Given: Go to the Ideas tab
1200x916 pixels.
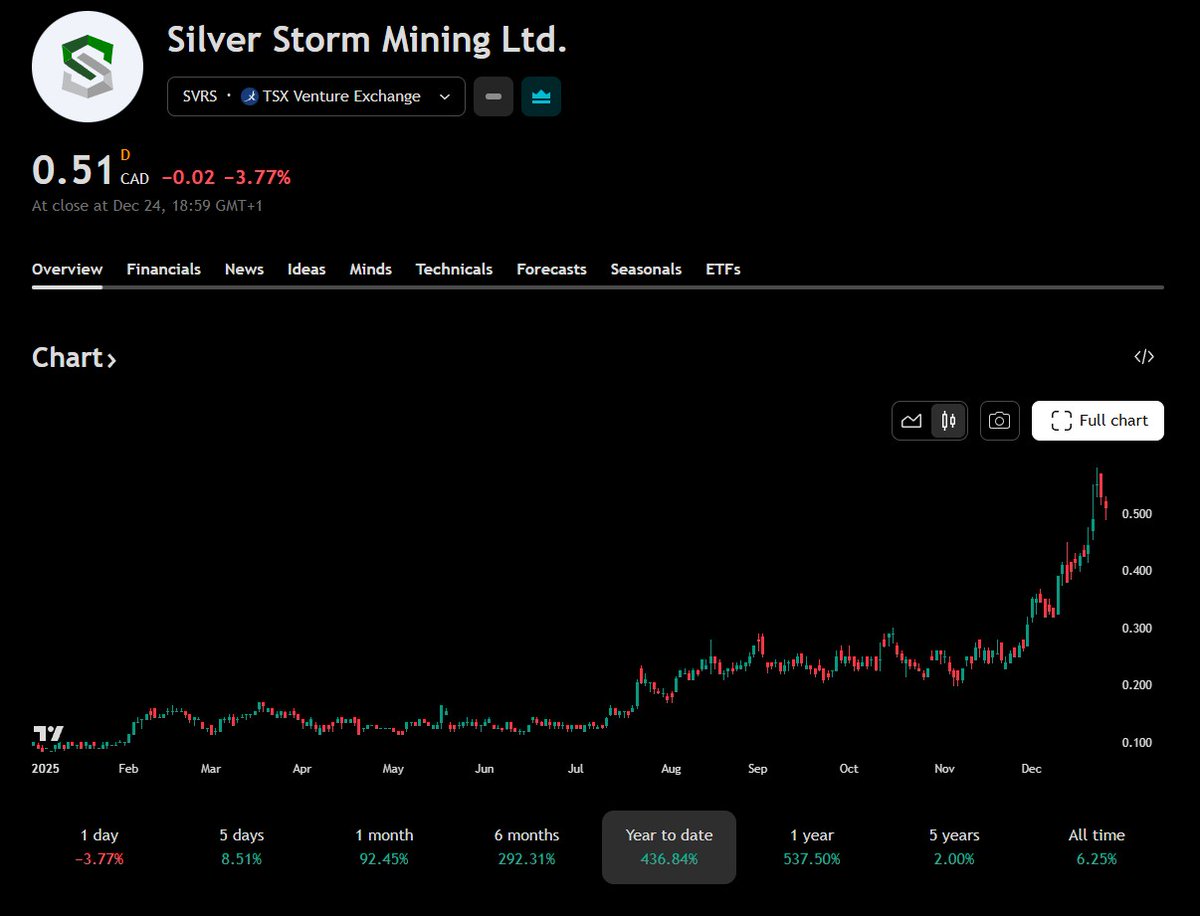Looking at the screenshot, I should (x=306, y=269).
